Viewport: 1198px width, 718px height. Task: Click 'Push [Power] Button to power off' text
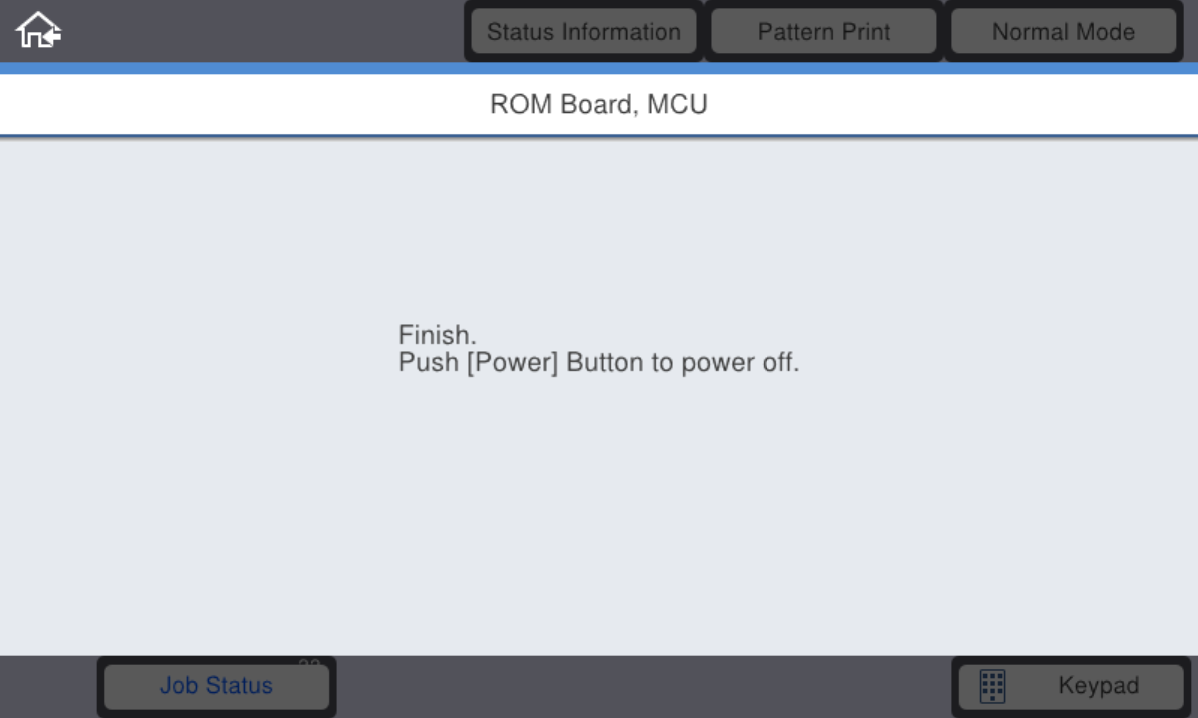click(x=598, y=362)
